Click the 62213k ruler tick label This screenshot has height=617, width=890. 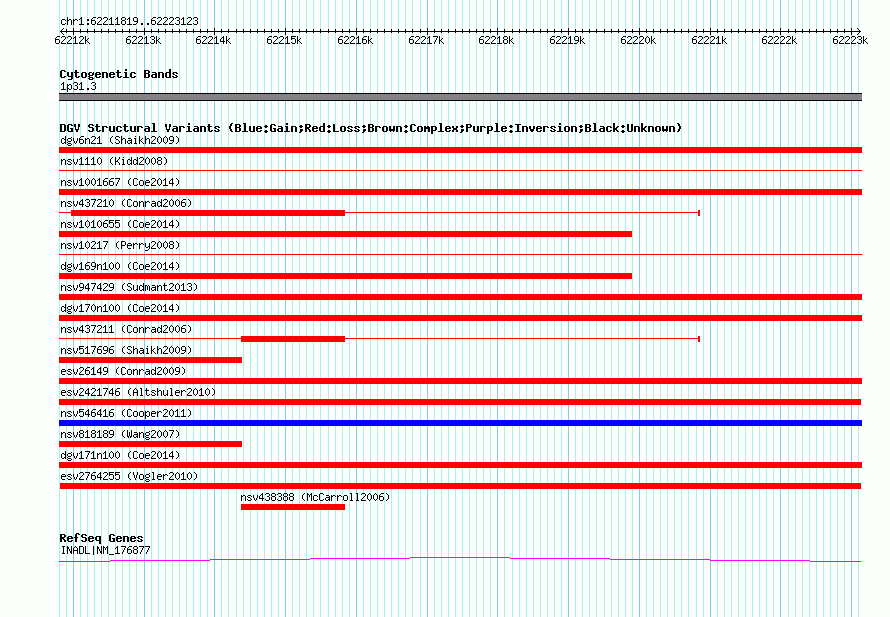[143, 40]
